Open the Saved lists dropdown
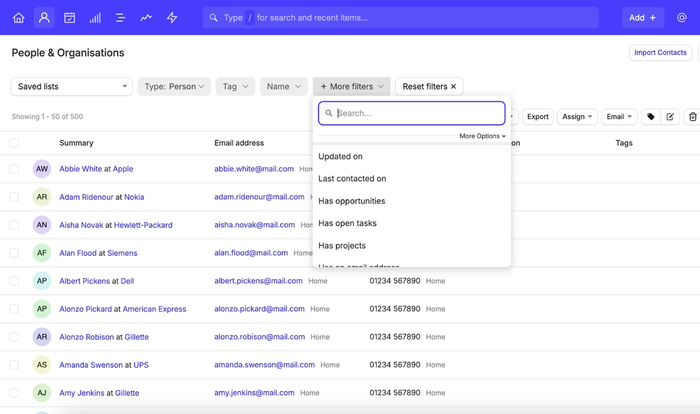The width and height of the screenshot is (700, 414). (71, 87)
